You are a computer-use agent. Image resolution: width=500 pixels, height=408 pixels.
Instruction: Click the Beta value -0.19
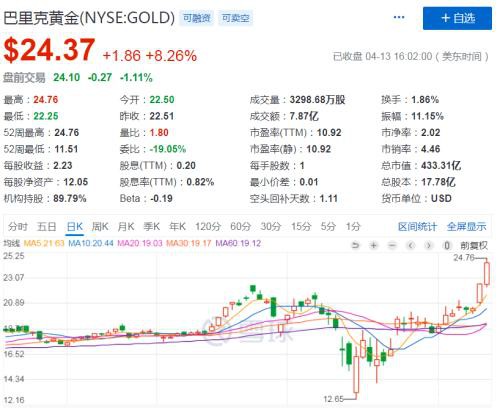coord(161,199)
